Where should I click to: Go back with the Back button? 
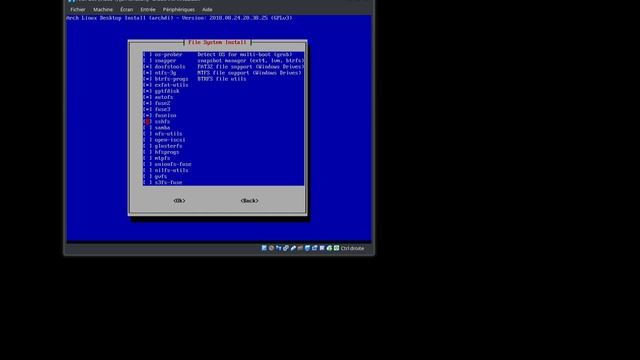(249, 200)
